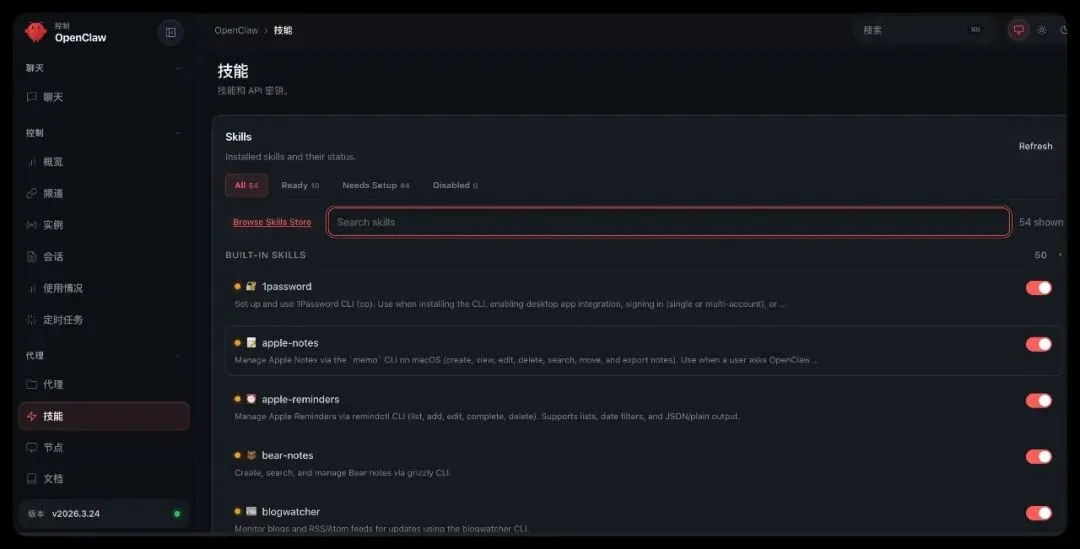Open the 使用情况 usage chart icon
This screenshot has height=549, width=1080.
pyautogui.click(x=31, y=289)
